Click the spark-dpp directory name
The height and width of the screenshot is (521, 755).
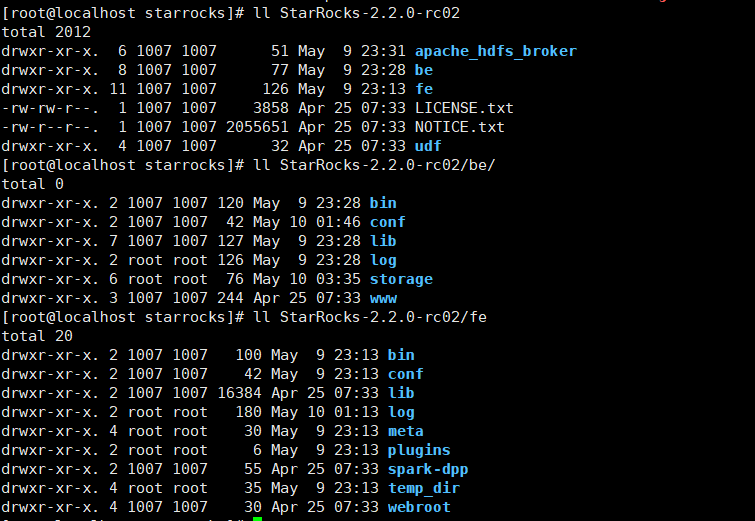coord(428,469)
